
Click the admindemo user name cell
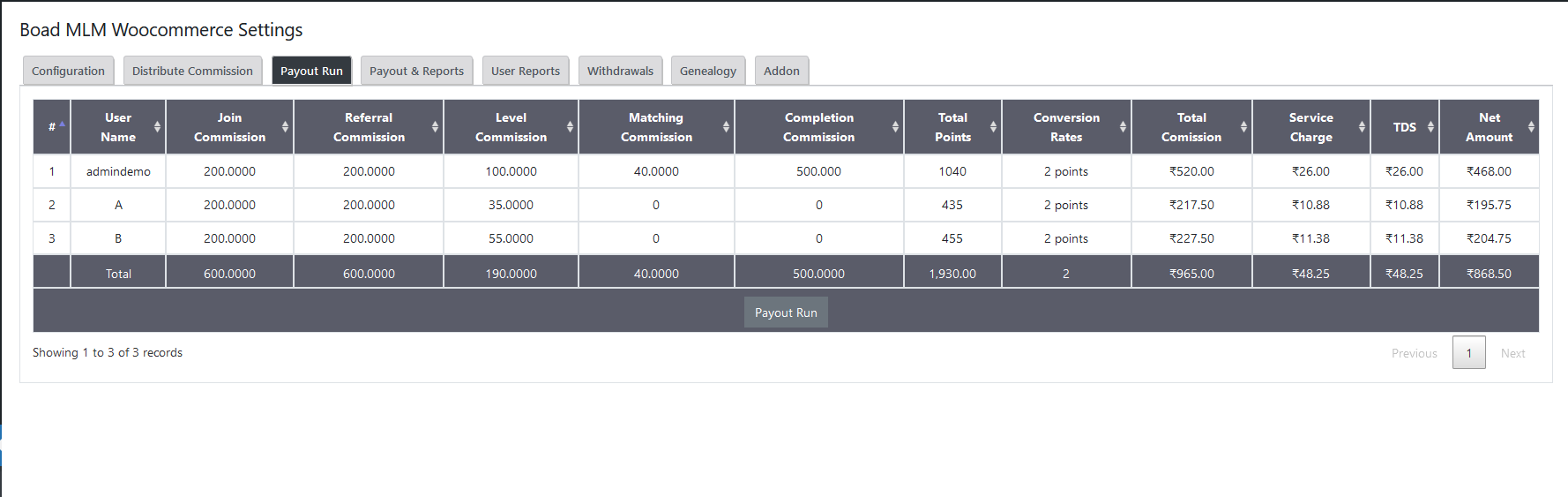tap(118, 171)
